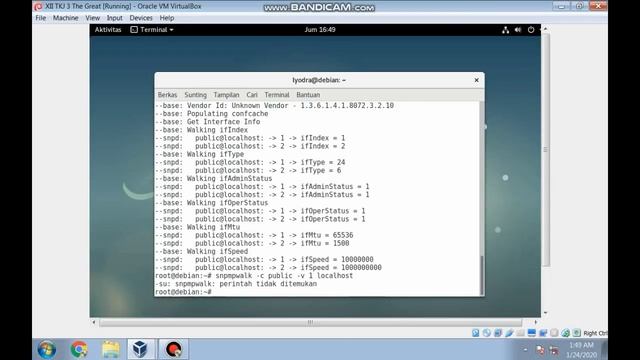
Task: Click the Bandicam recorder taskbar icon
Action: pos(173,349)
